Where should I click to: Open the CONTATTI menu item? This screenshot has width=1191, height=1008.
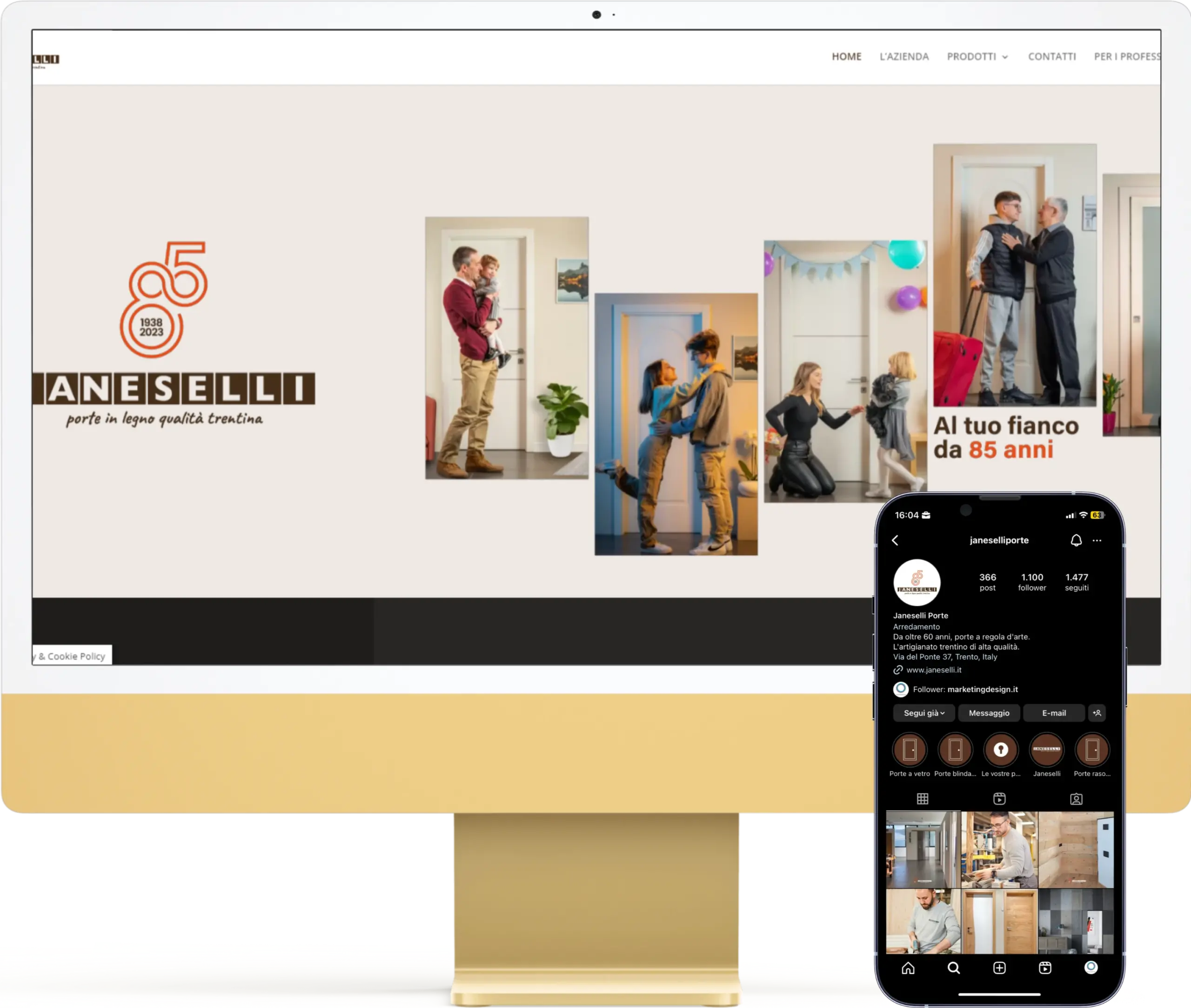(1051, 57)
